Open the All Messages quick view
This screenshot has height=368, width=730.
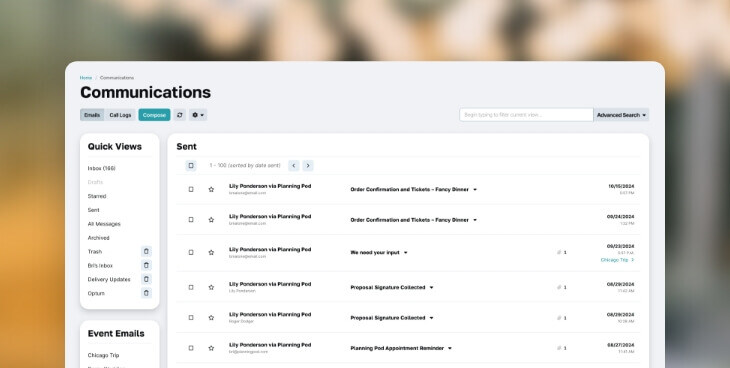(104, 224)
